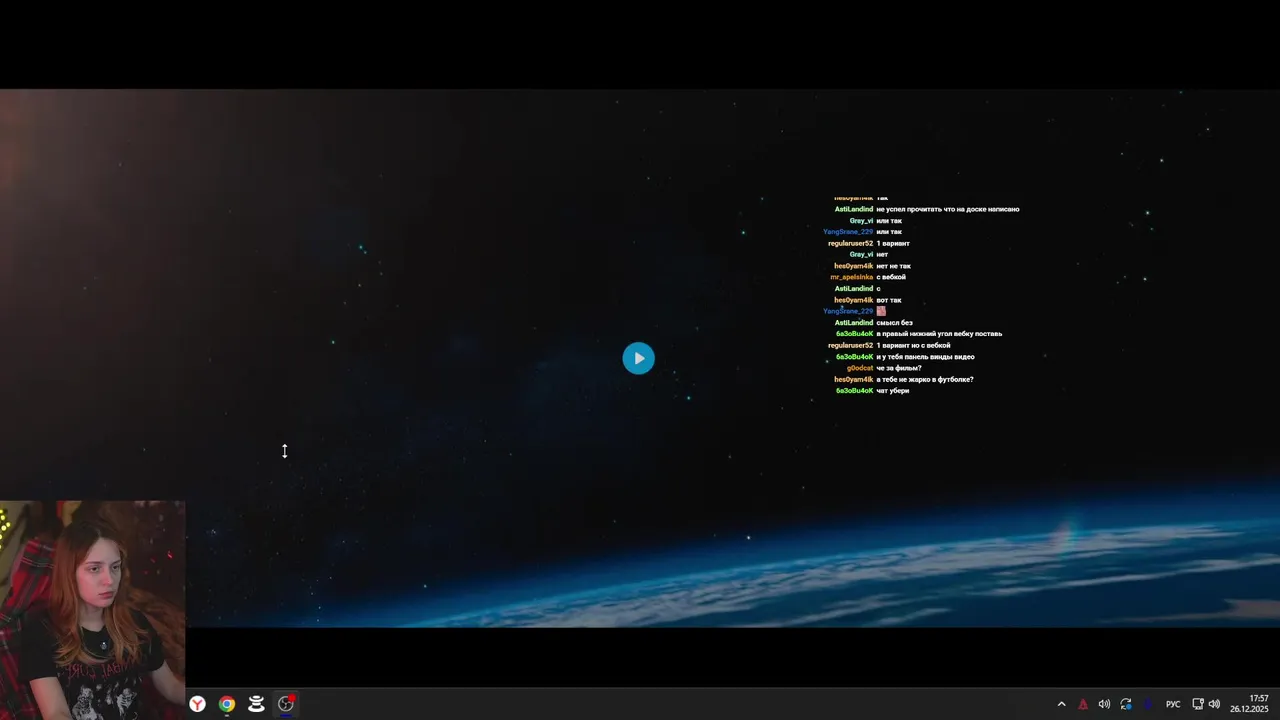Click chat message "не успел прочитать что на доске написано"
Image resolution: width=1280 pixels, height=720 pixels.
pyautogui.click(x=947, y=209)
